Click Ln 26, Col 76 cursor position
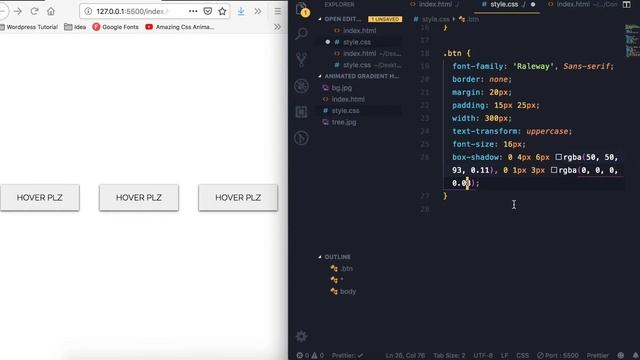This screenshot has width=640, height=360. (405, 356)
